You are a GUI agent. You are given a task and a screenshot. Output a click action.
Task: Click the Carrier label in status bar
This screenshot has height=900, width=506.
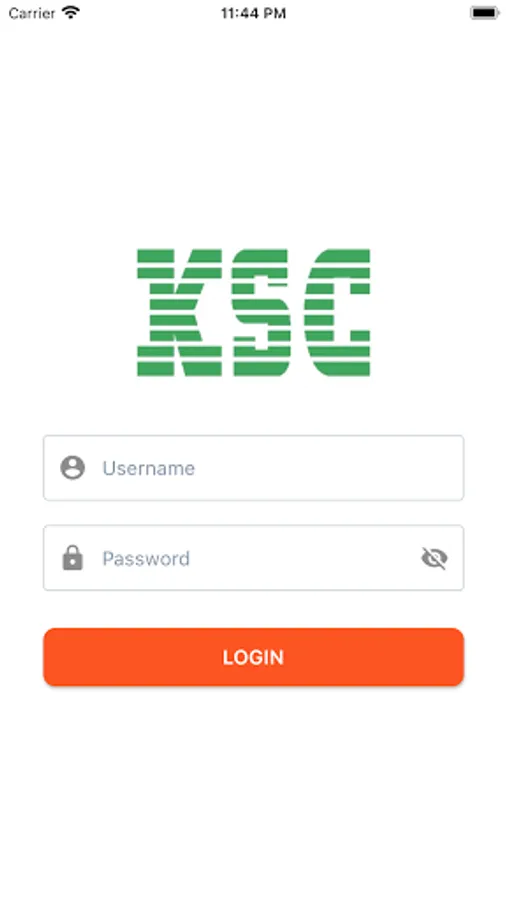32,13
